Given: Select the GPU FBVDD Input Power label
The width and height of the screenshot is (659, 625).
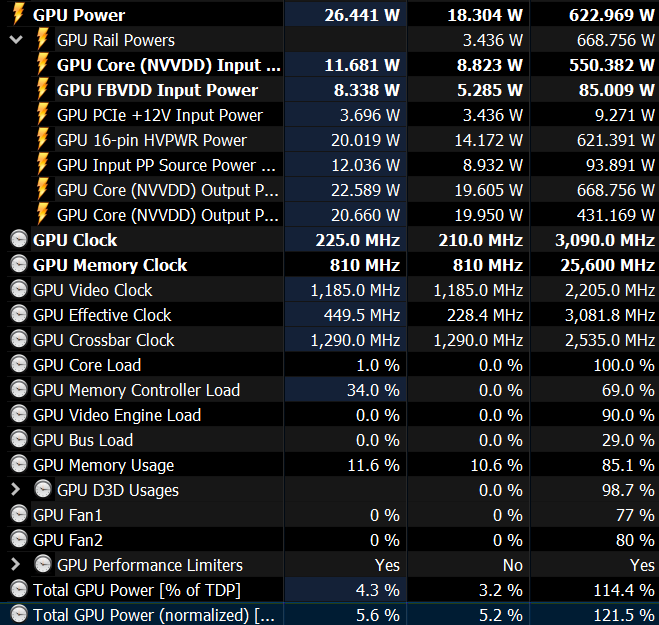Looking at the screenshot, I should (157, 90).
